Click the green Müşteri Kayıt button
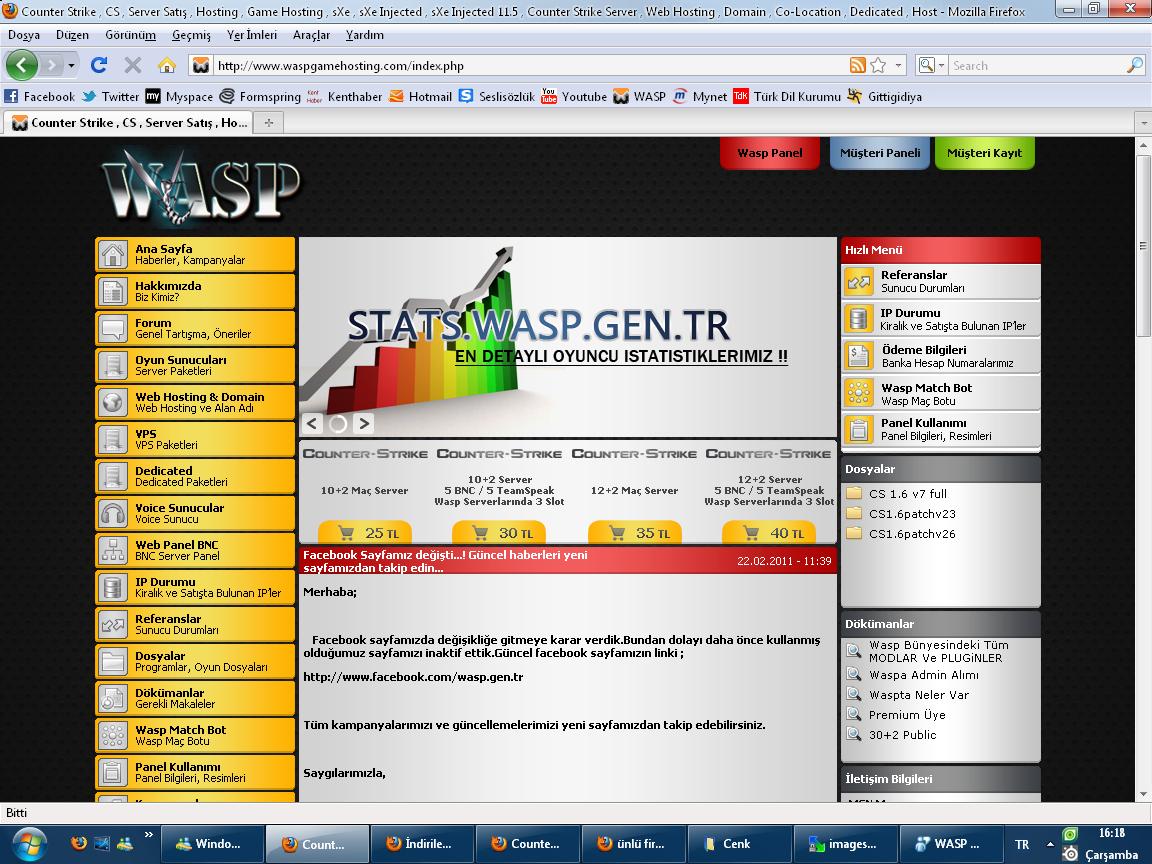 [984, 153]
